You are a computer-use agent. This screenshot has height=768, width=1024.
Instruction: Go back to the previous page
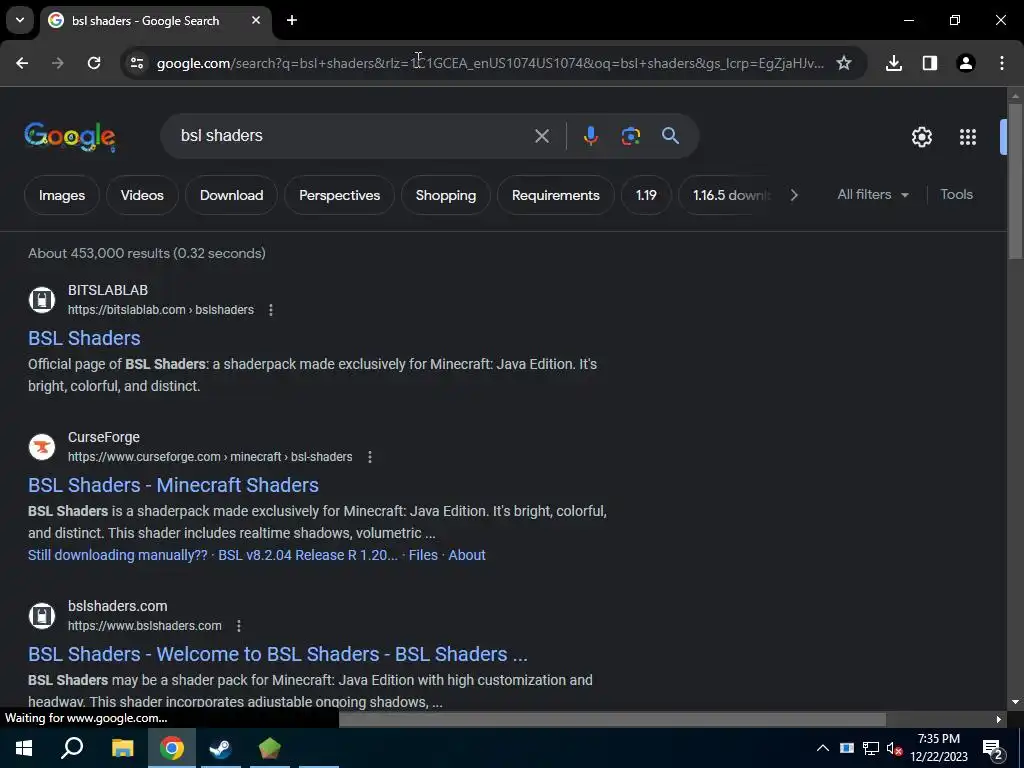[x=22, y=63]
